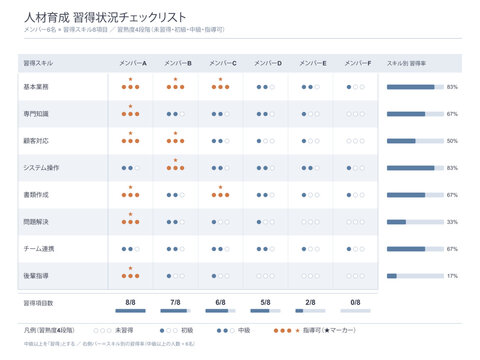Click the 習得スキル column header
480x360 pixels.
38,63
